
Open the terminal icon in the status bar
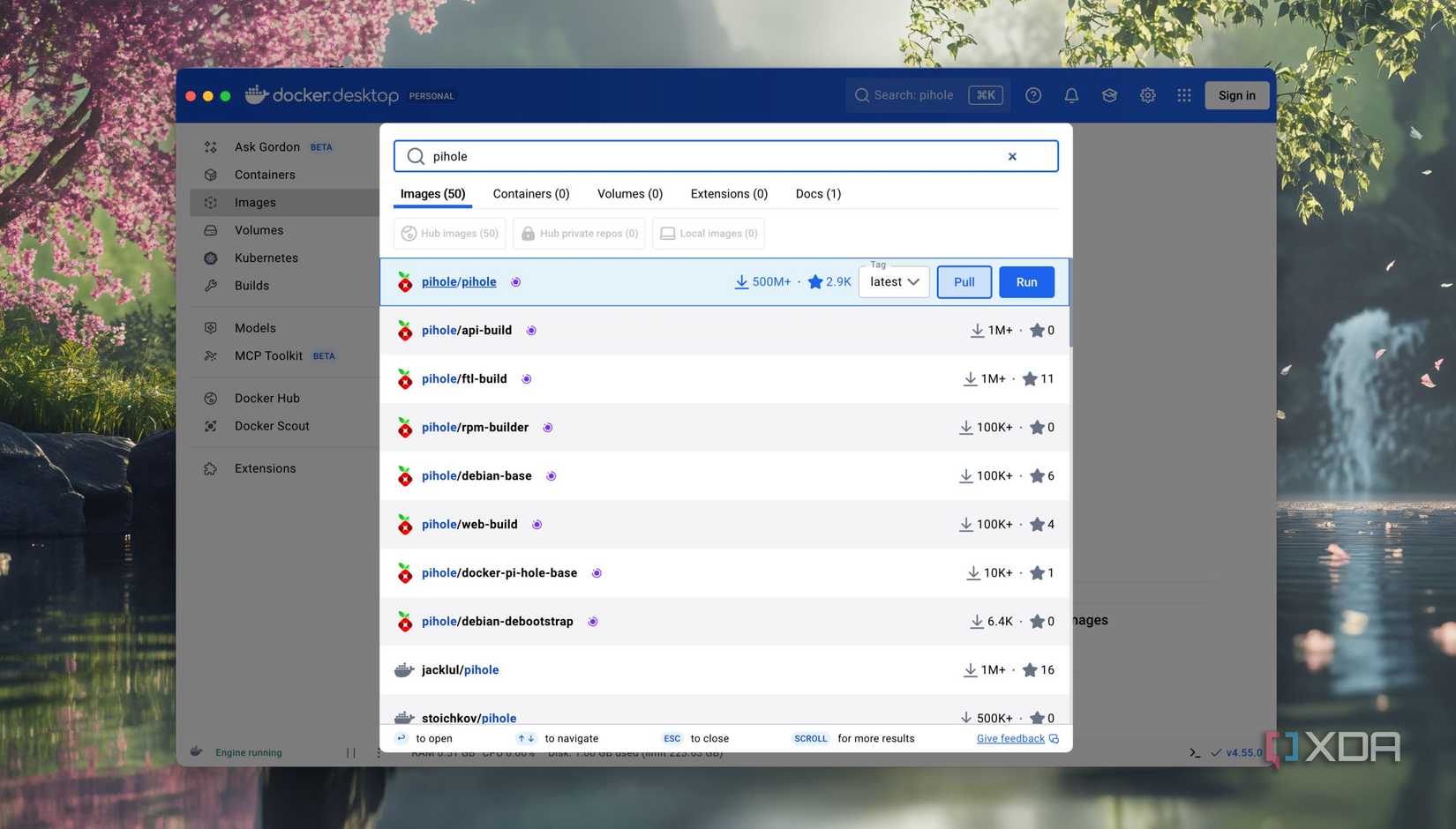point(1194,752)
